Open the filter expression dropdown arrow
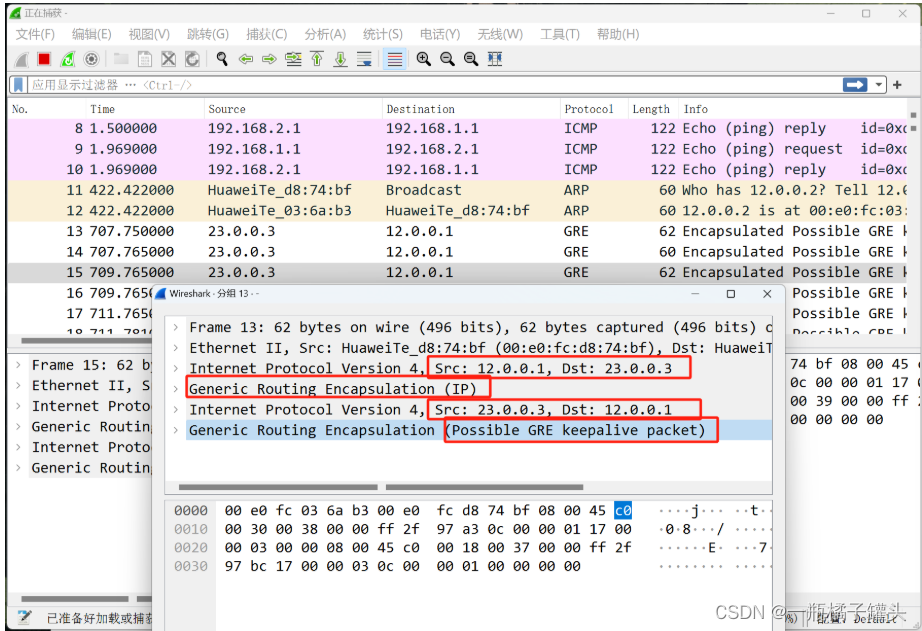Image resolution: width=922 pixels, height=631 pixels. tap(879, 84)
